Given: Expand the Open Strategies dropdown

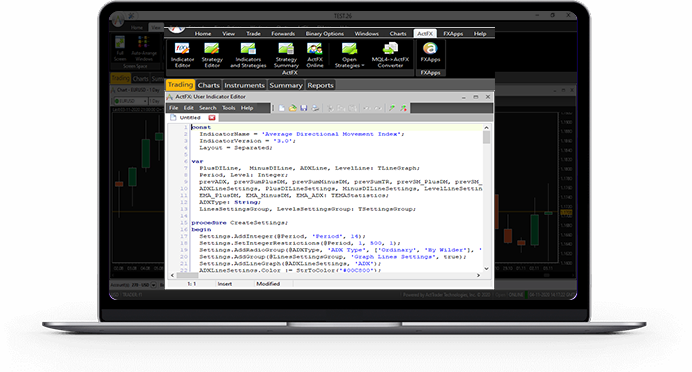Looking at the screenshot, I should (349, 55).
